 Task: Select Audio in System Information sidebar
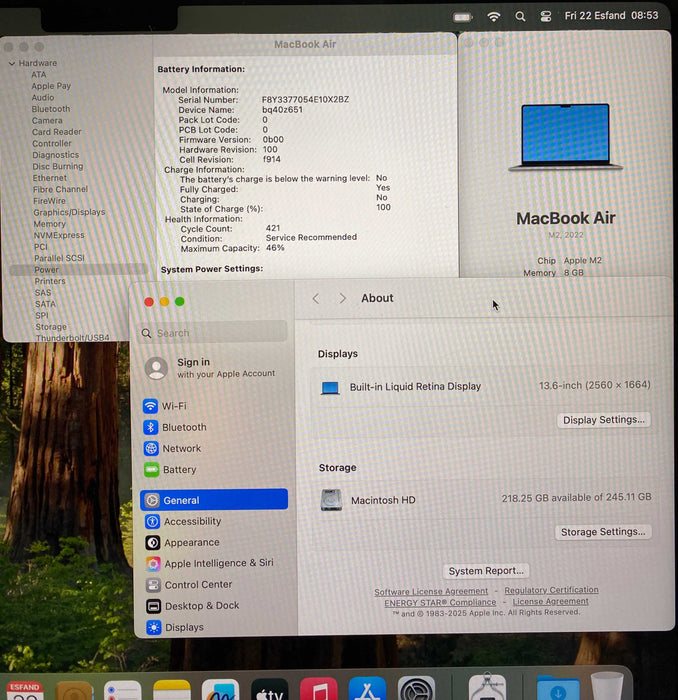point(43,97)
